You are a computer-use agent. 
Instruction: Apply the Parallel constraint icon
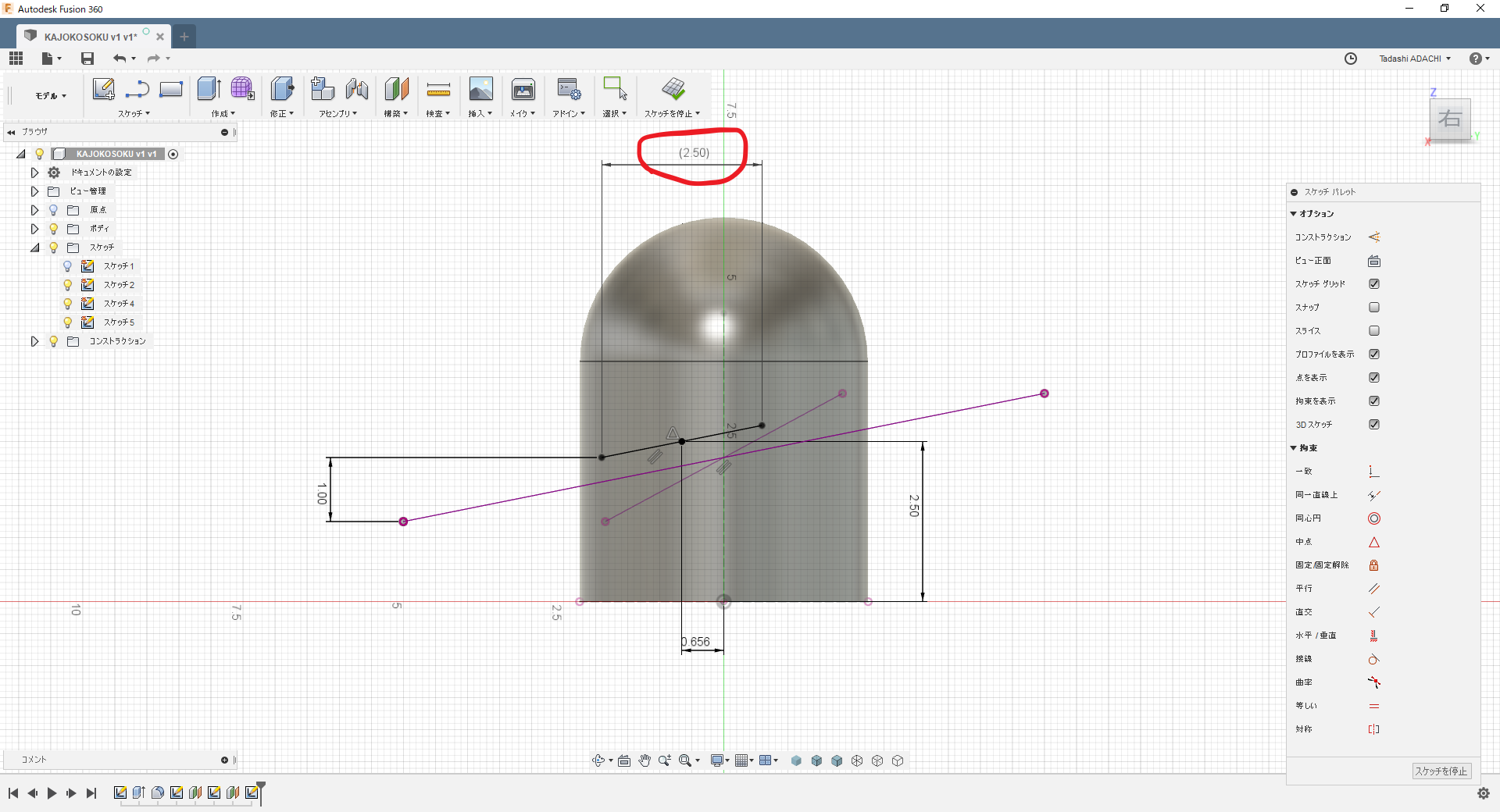tap(1373, 589)
